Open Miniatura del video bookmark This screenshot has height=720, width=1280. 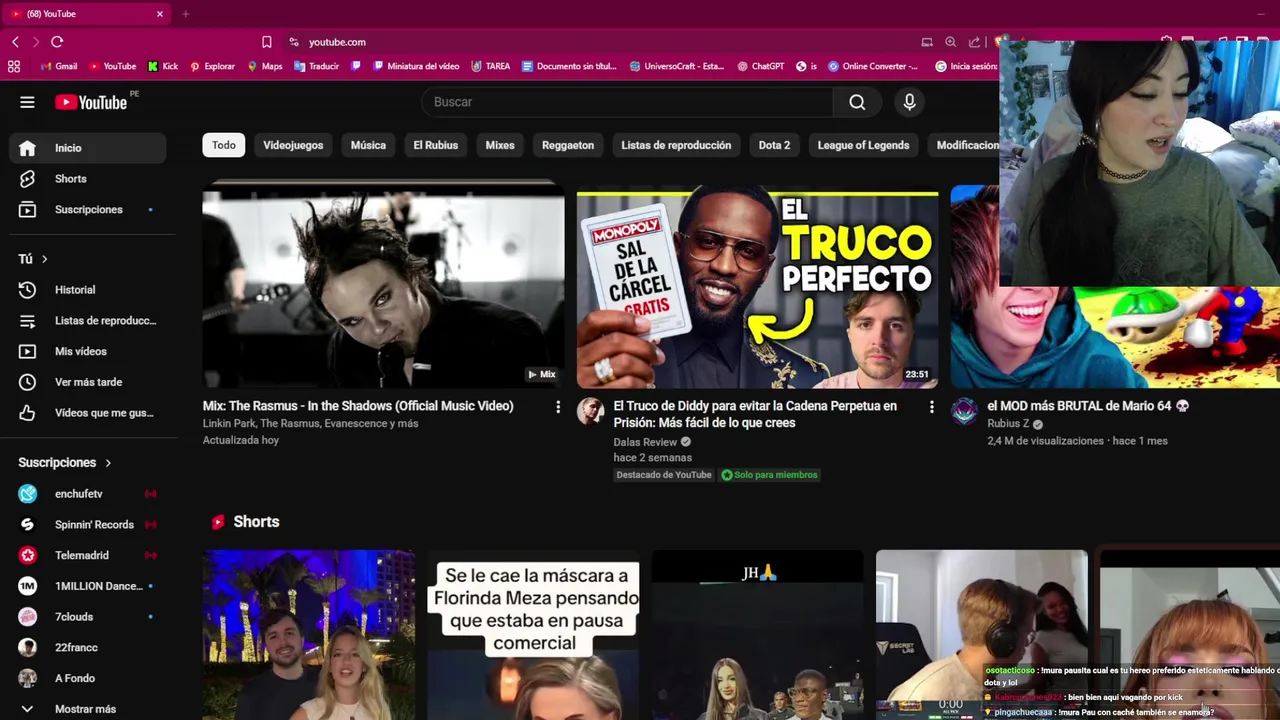click(x=415, y=66)
